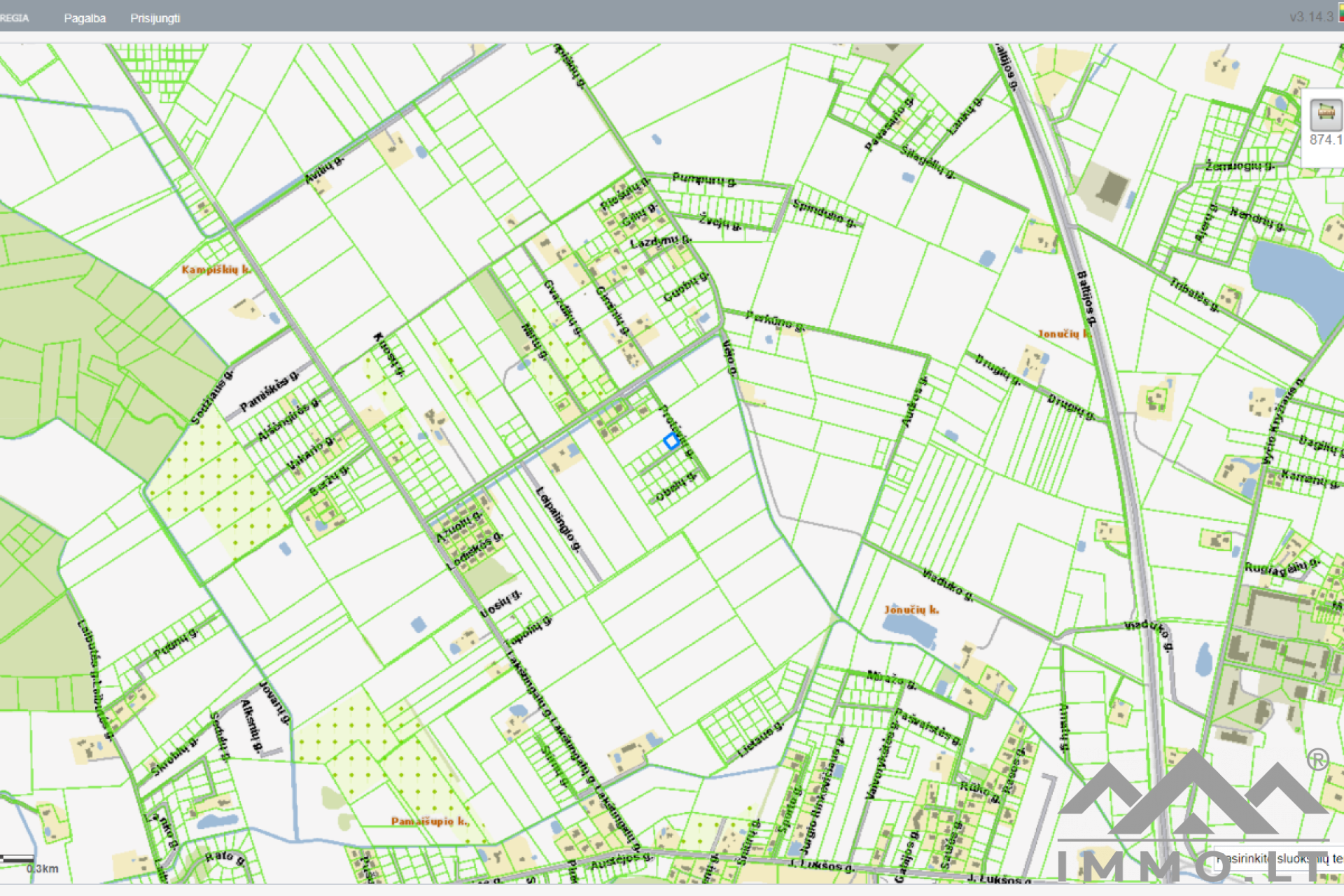Click the Kuosų g. street label
The height and width of the screenshot is (896, 1344).
pos(389,355)
